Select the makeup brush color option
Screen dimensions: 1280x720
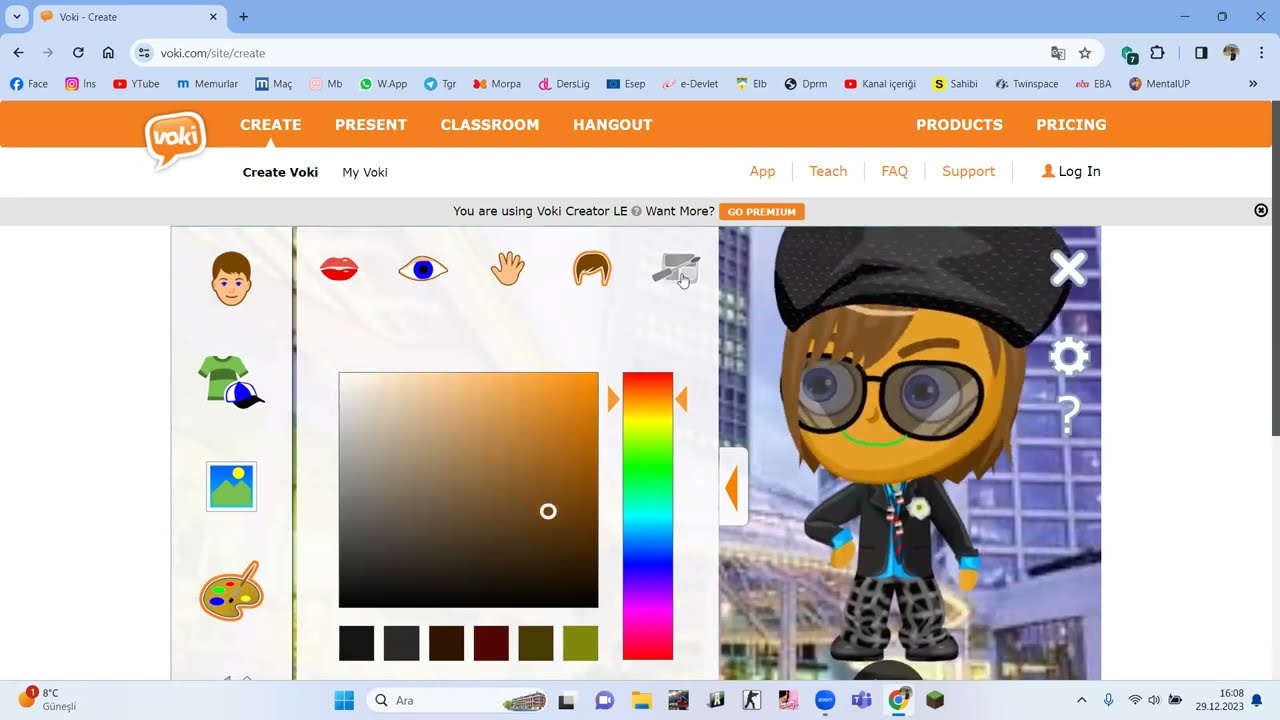(676, 268)
